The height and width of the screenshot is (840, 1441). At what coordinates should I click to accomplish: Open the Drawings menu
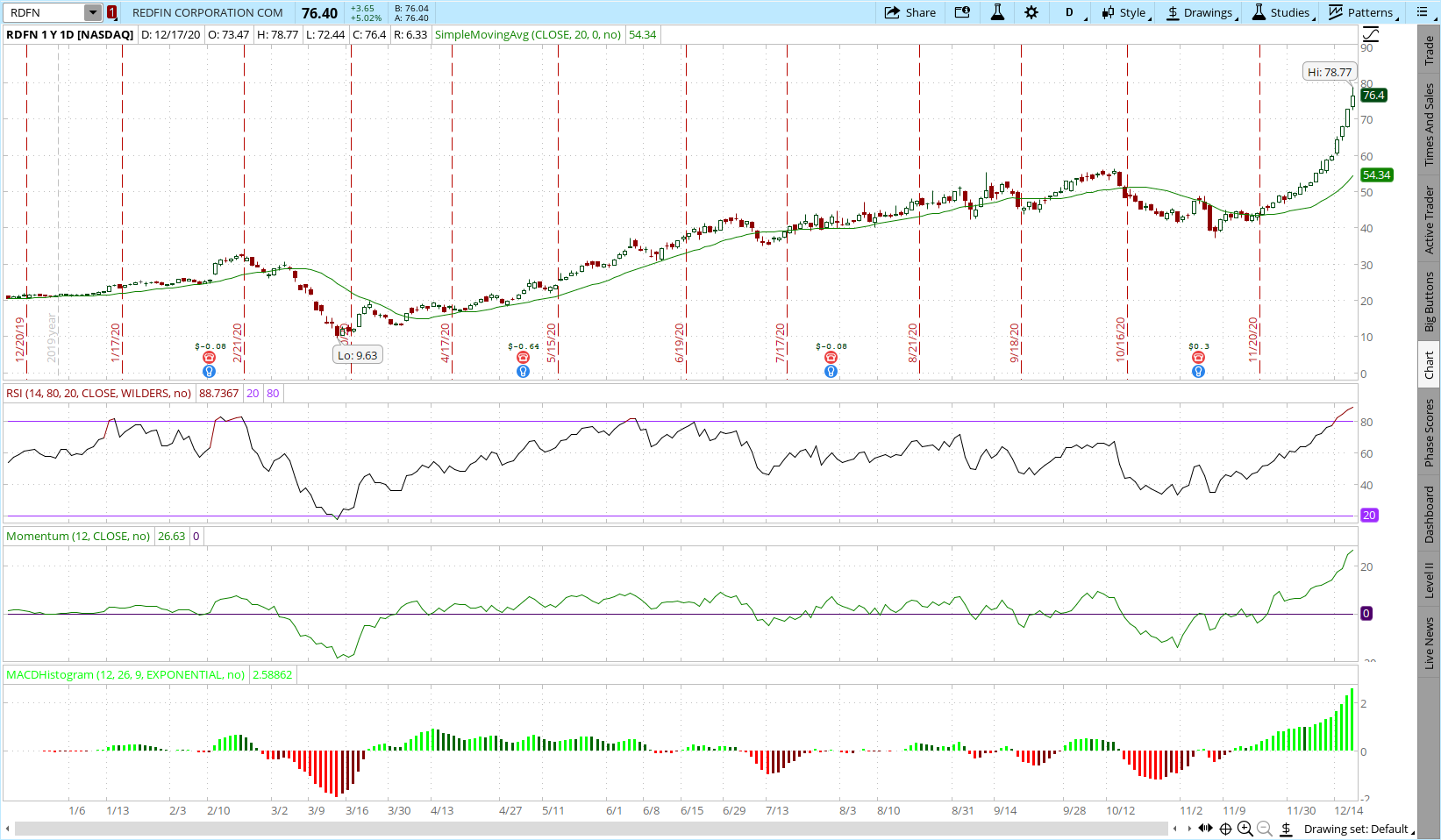point(1200,12)
